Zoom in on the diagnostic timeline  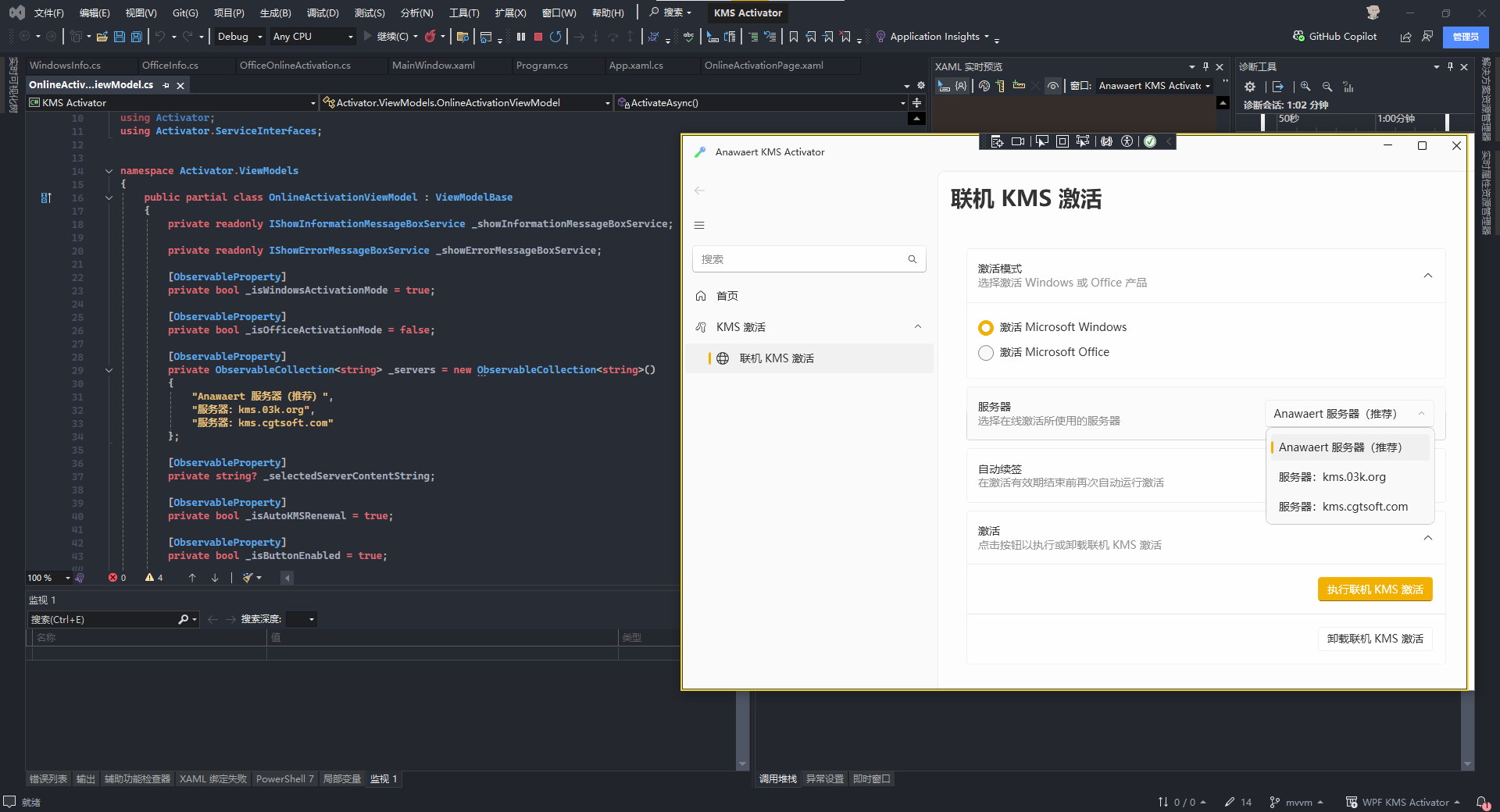[1305, 87]
